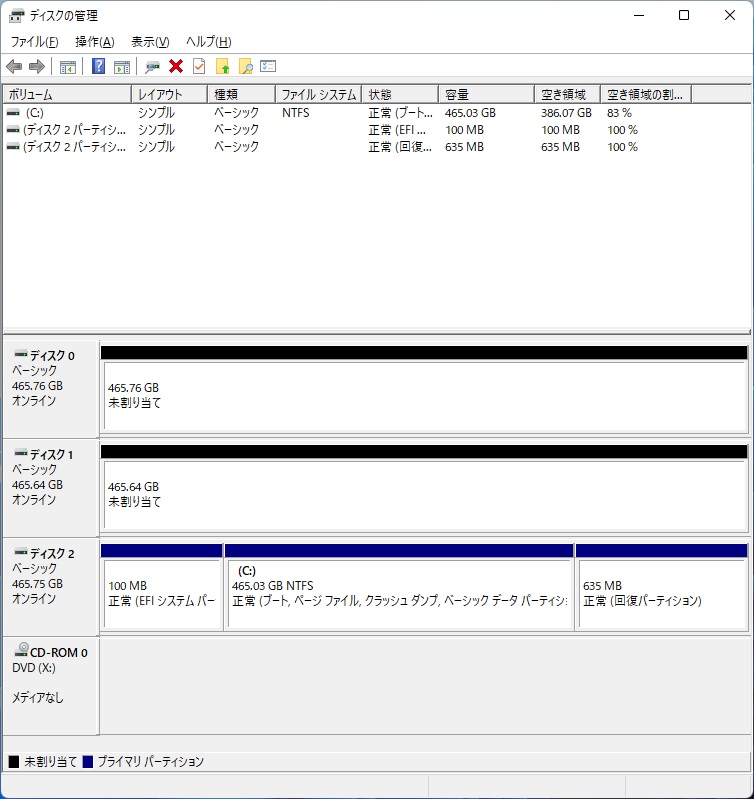Select the volume row with 正常 (EFI ... status
Screen dimensions: 754x799
346,130
